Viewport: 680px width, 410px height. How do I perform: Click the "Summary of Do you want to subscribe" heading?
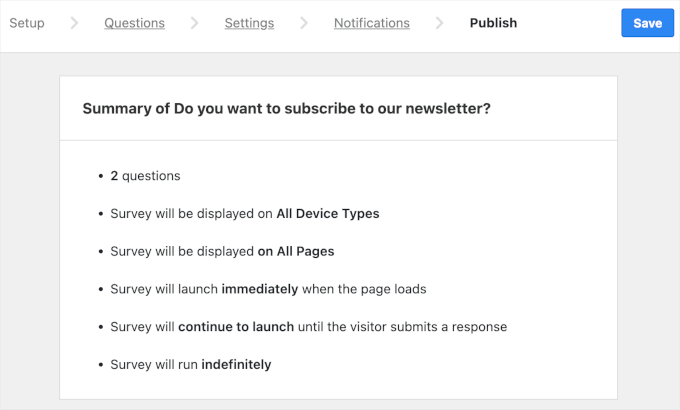coord(286,108)
